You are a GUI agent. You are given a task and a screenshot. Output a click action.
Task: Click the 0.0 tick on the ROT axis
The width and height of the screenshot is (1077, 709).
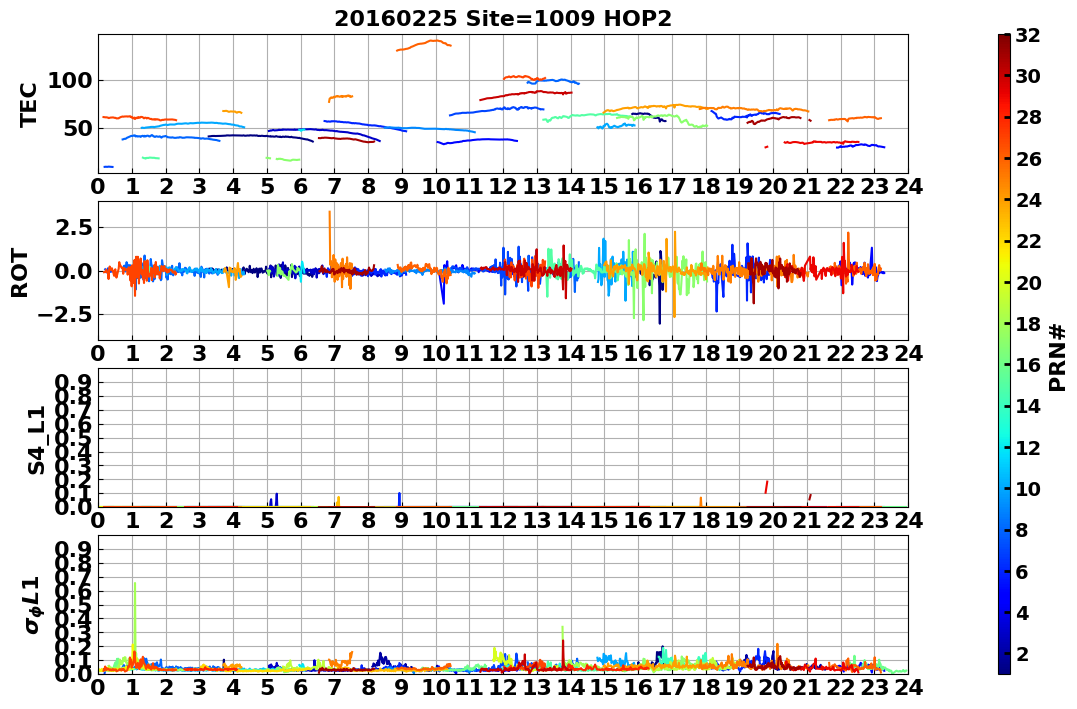coord(73,271)
